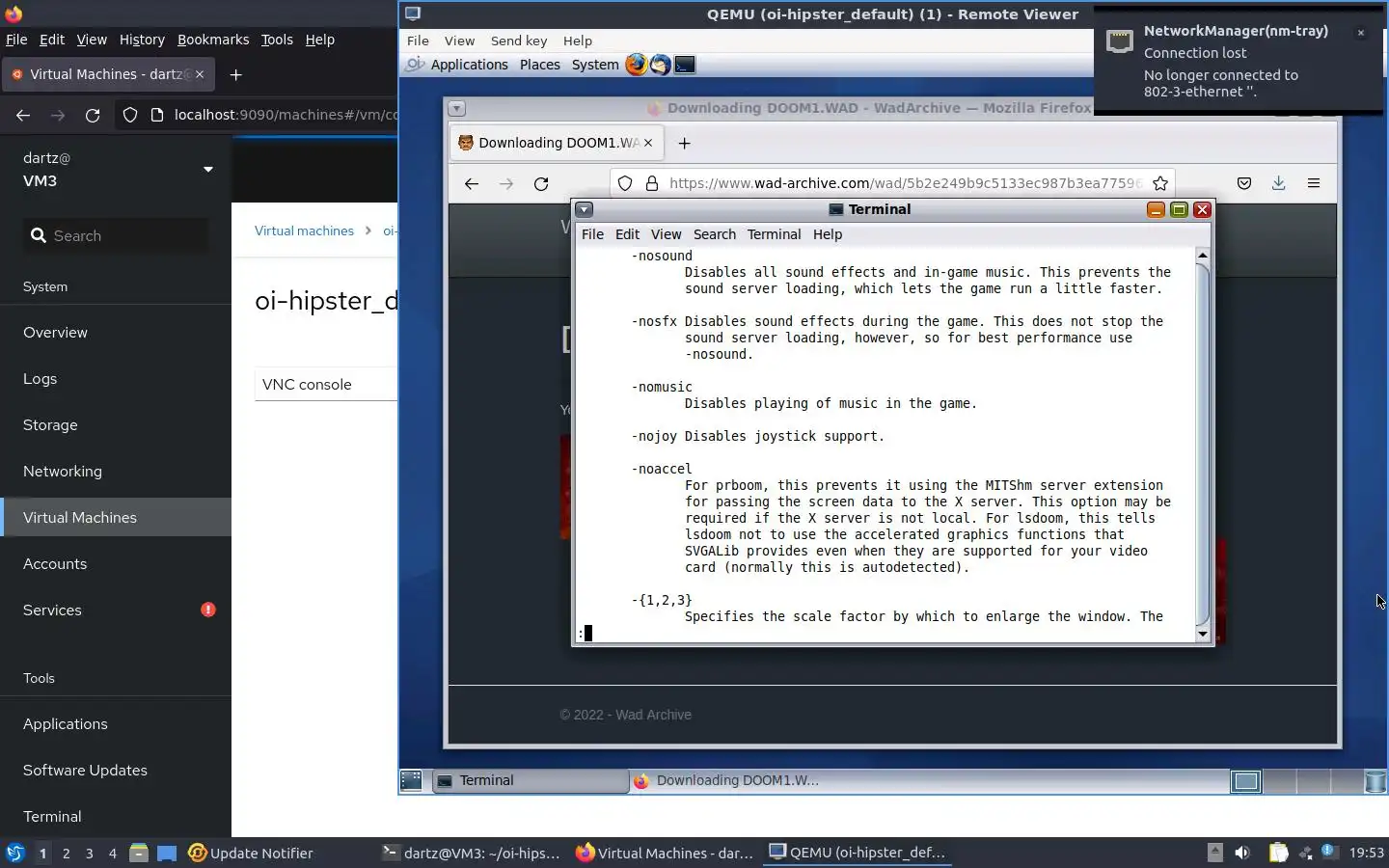This screenshot has height=868, width=1389.
Task: Add a new tab in guest Firefox
Action: [x=685, y=143]
